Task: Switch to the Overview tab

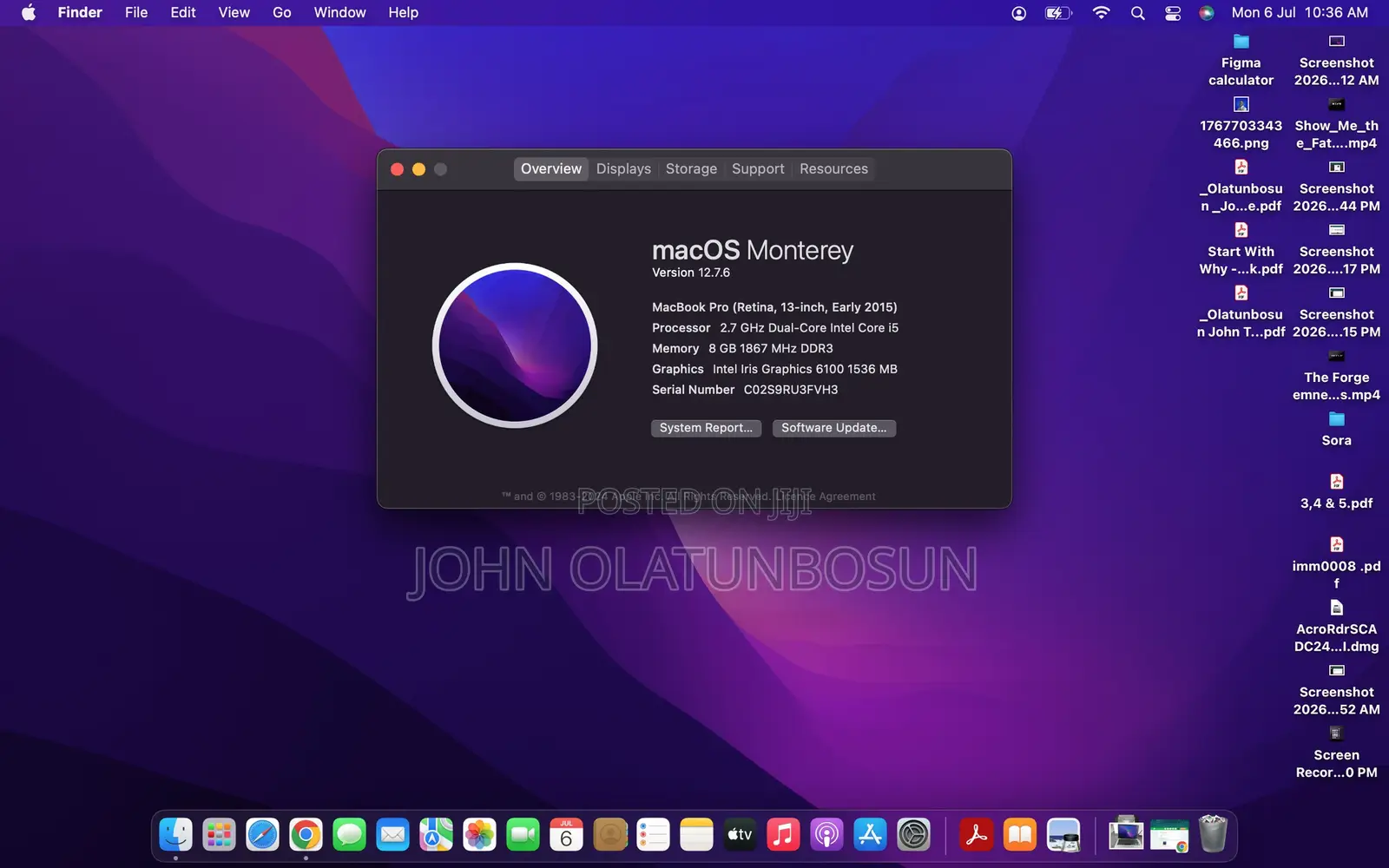Action: coord(551,169)
